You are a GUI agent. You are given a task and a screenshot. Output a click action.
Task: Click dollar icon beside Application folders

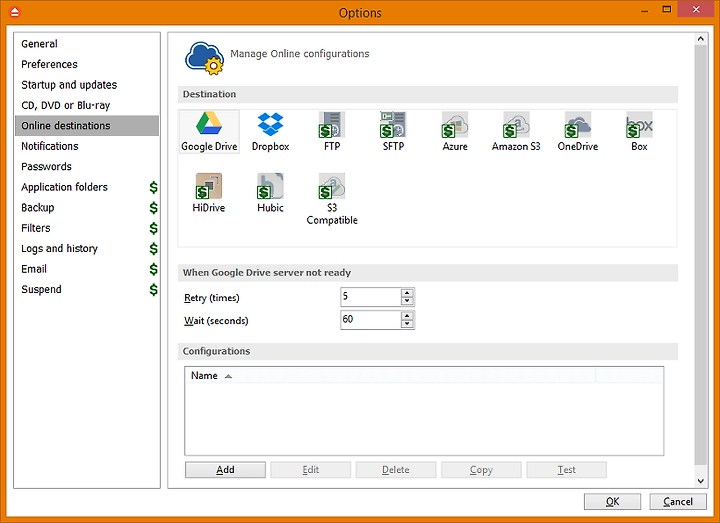(153, 187)
